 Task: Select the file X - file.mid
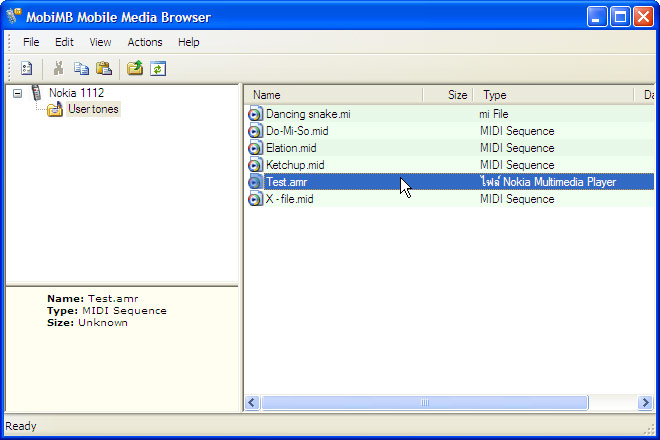point(290,199)
